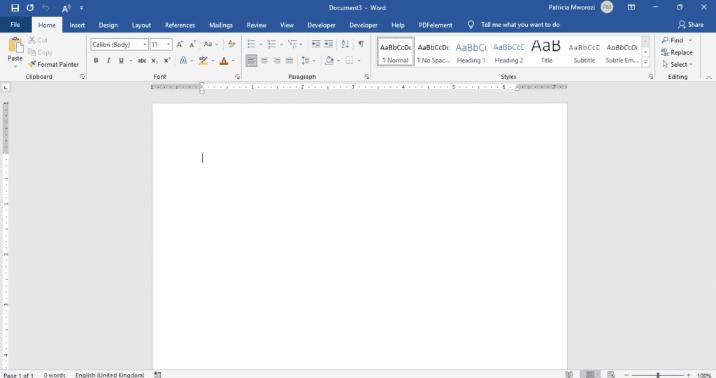Decrease font size with Shrink Font icon

click(x=193, y=44)
